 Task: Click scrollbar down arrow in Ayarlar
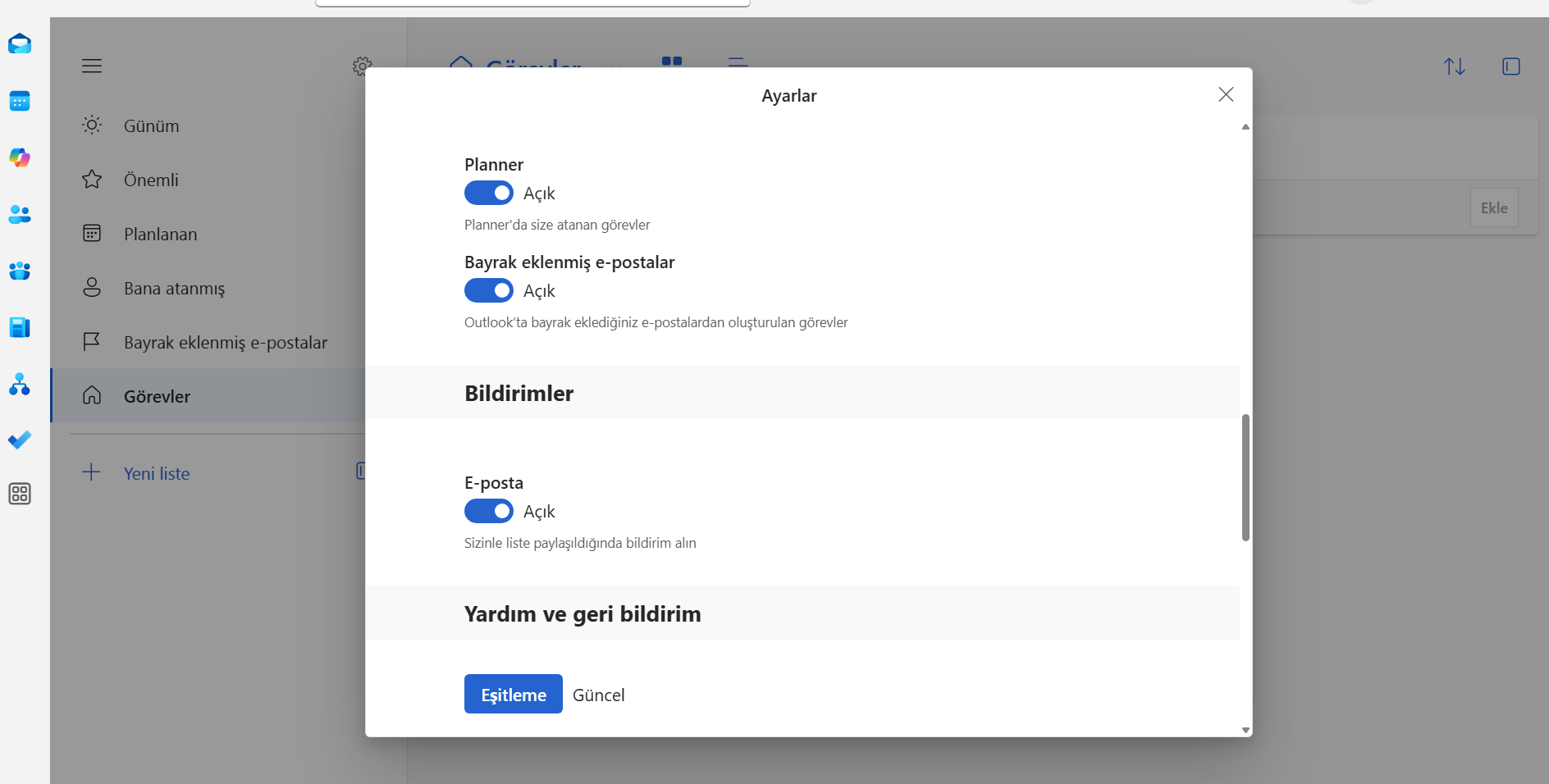1245,730
